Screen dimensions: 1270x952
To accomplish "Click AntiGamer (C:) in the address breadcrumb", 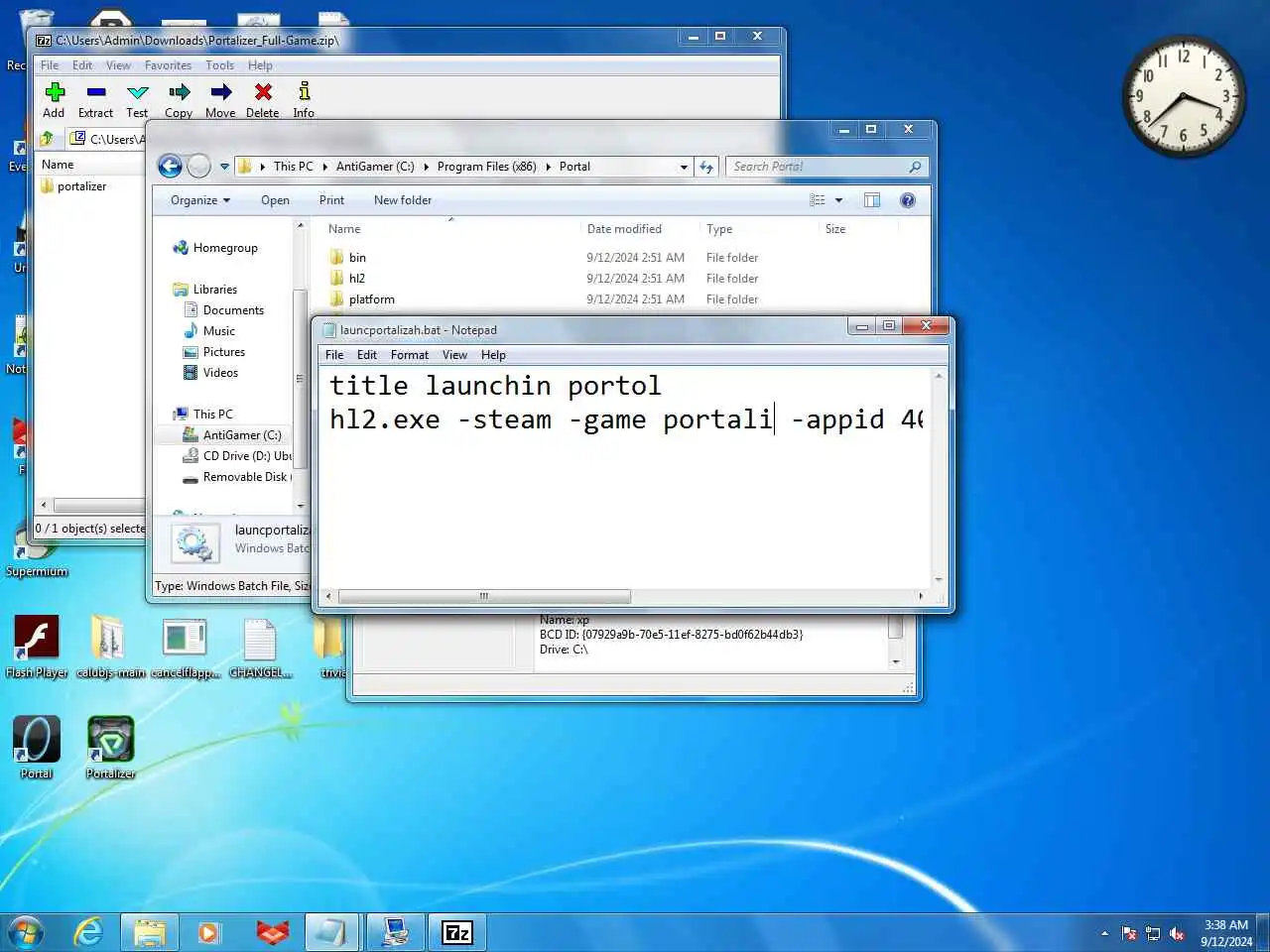I will (x=375, y=167).
